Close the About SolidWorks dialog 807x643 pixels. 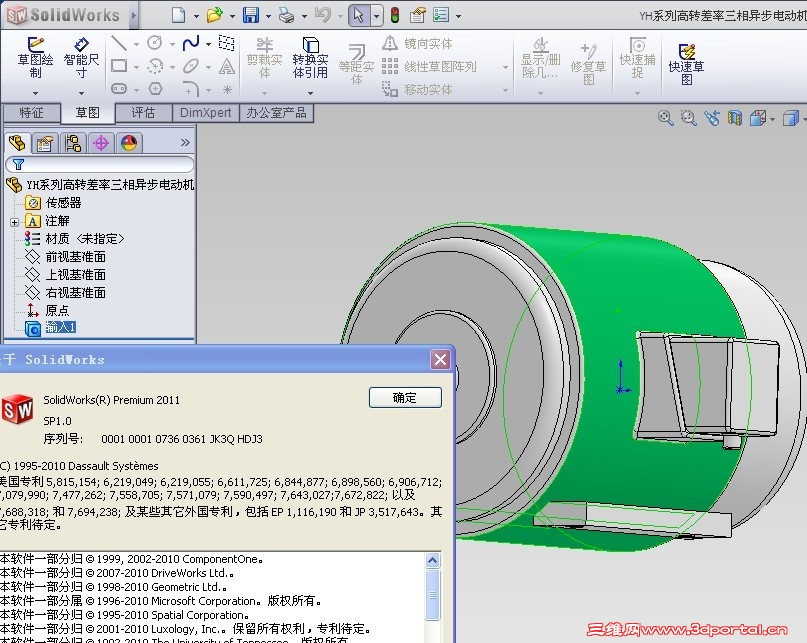(441, 359)
